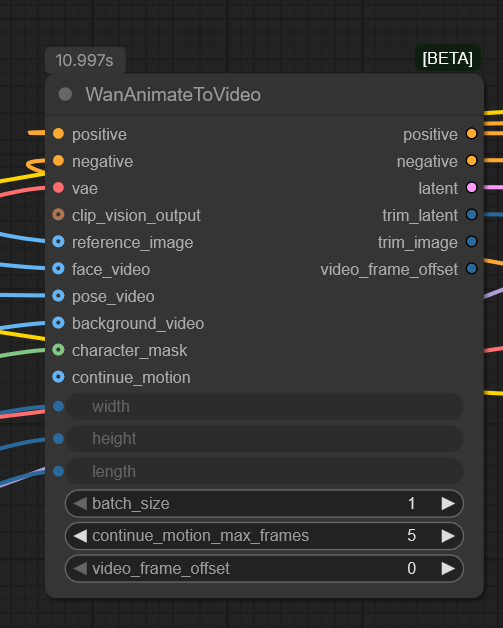Click the continue_motion input socket

pyautogui.click(x=58, y=377)
